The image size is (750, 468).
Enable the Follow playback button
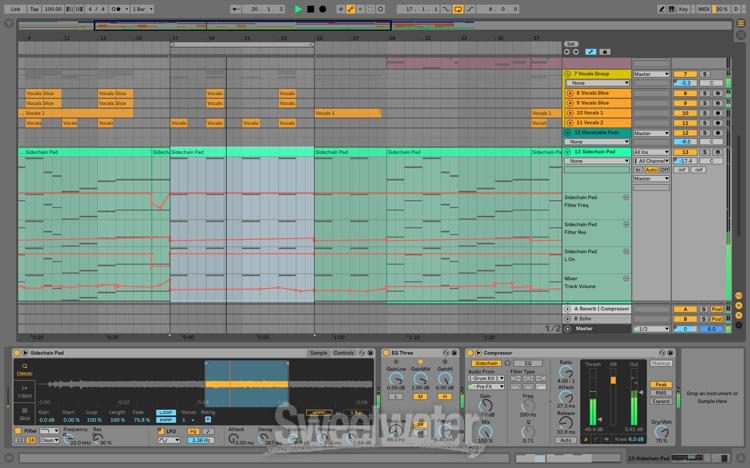236,9
